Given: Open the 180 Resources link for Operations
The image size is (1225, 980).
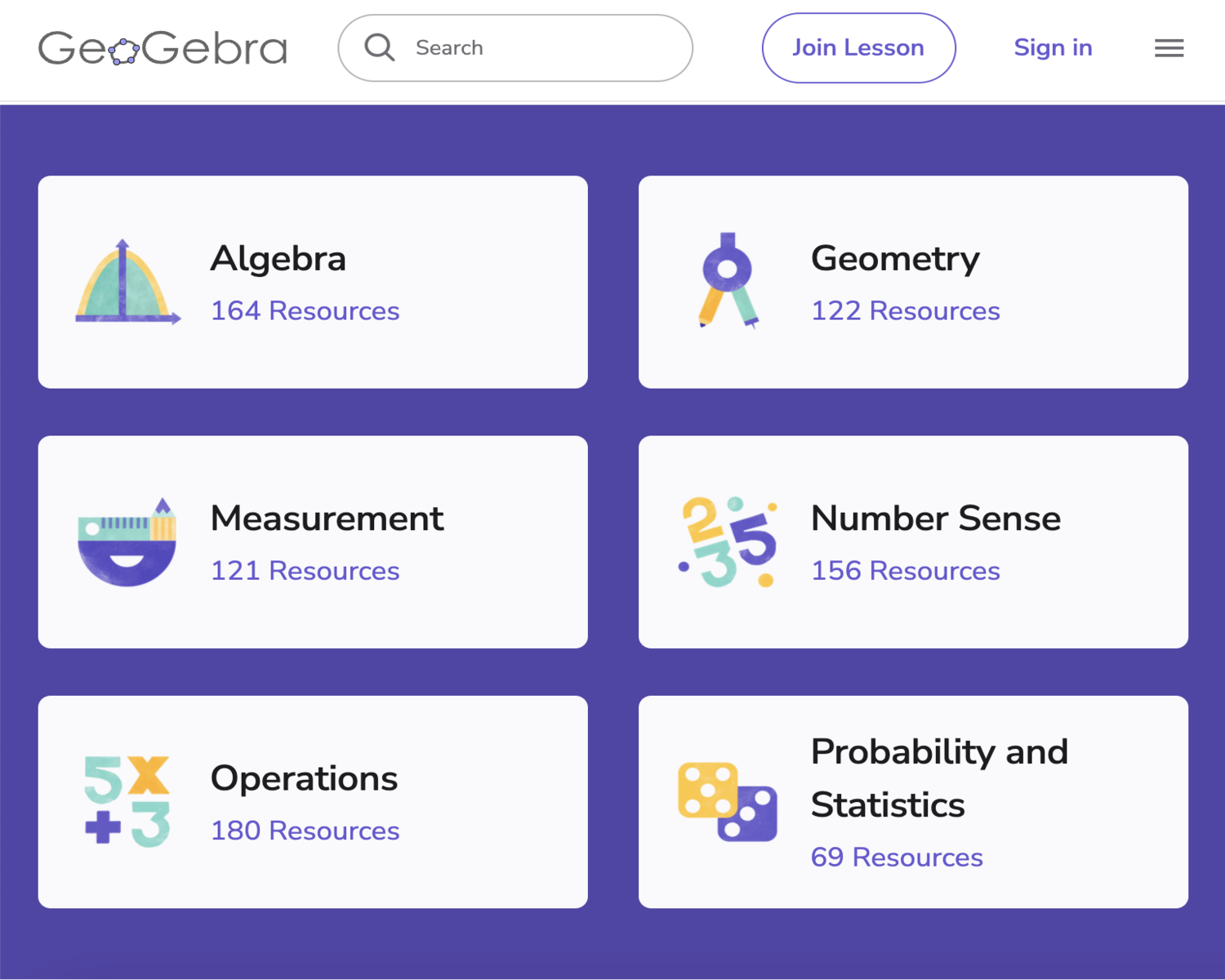Looking at the screenshot, I should point(305,831).
